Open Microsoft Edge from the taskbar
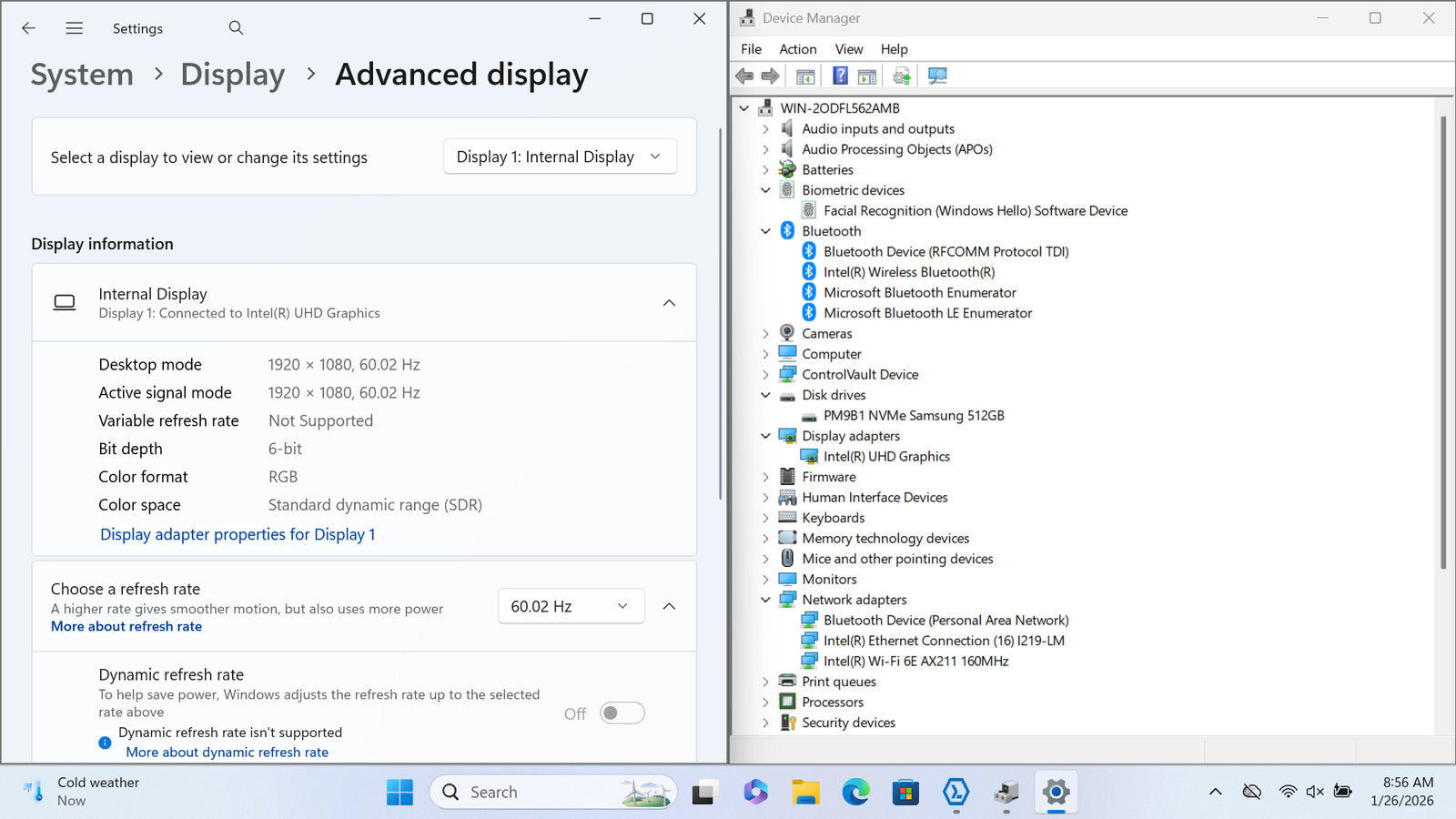 tap(855, 793)
